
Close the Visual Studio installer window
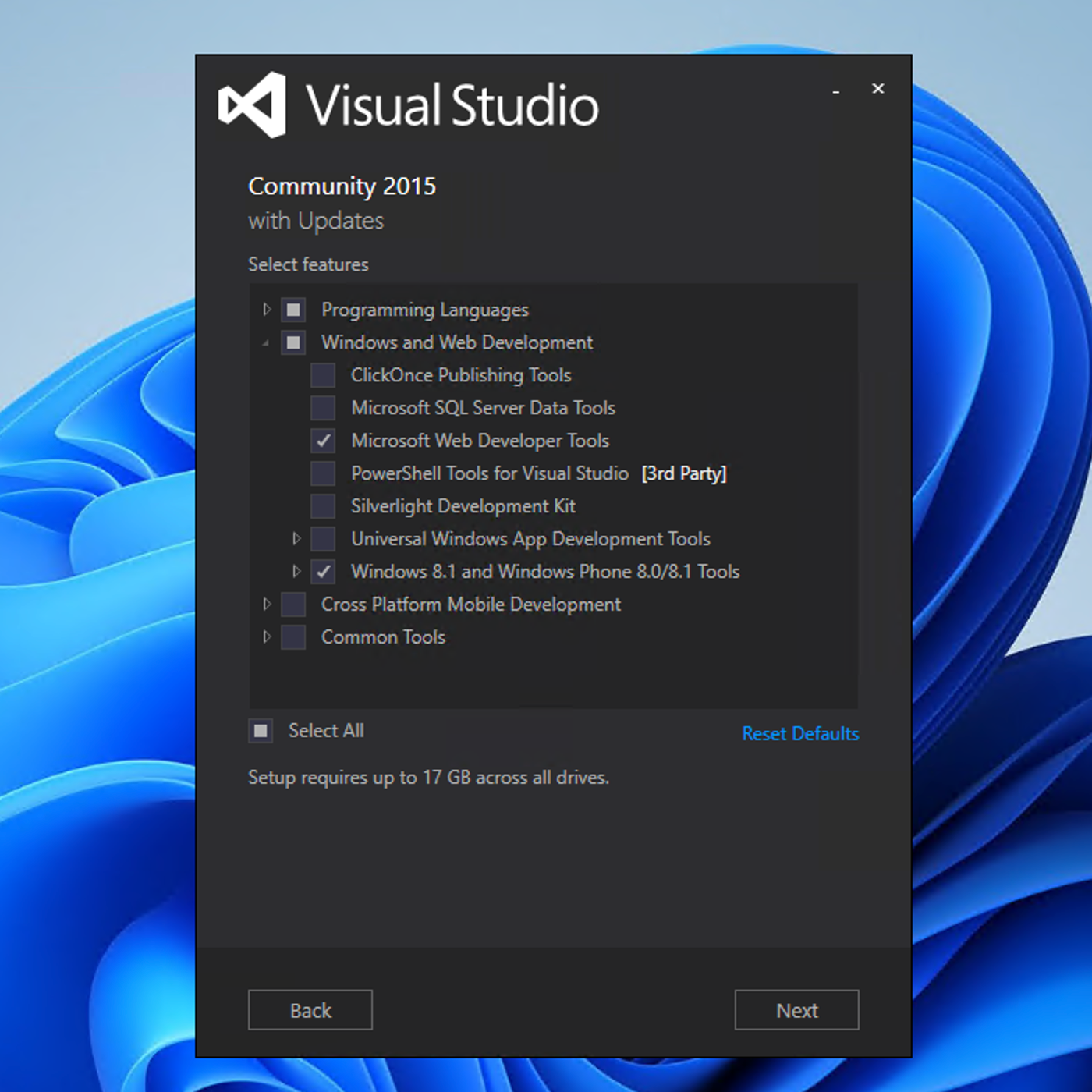(x=878, y=89)
